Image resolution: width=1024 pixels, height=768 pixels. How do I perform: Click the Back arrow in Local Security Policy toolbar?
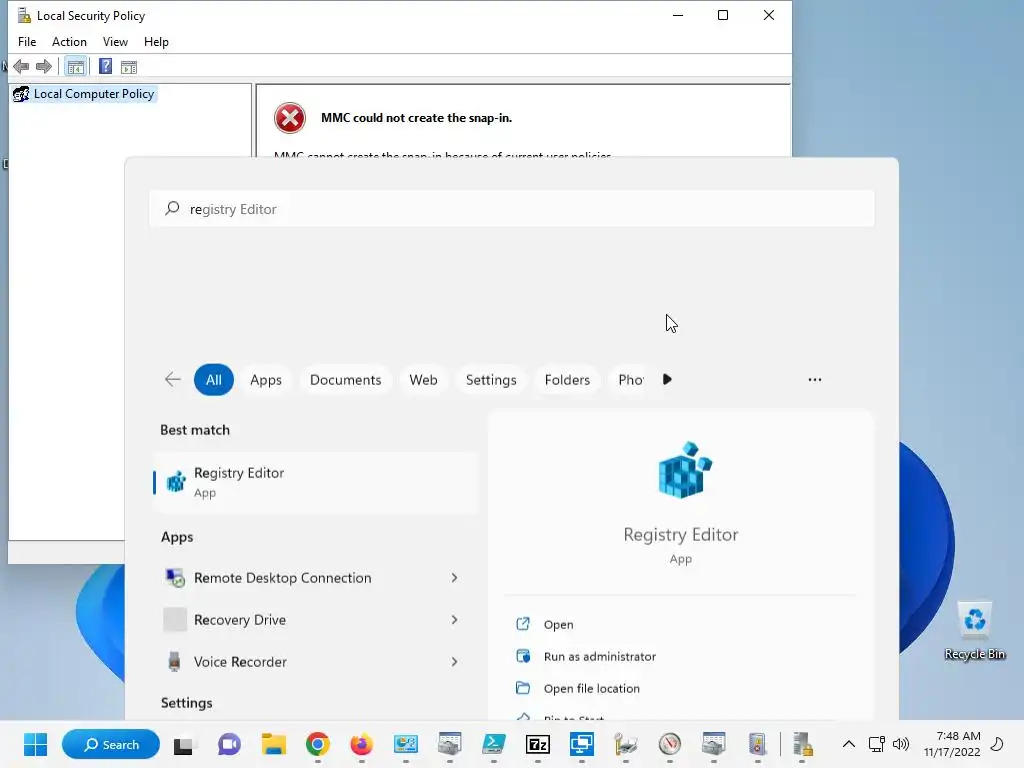[21, 67]
